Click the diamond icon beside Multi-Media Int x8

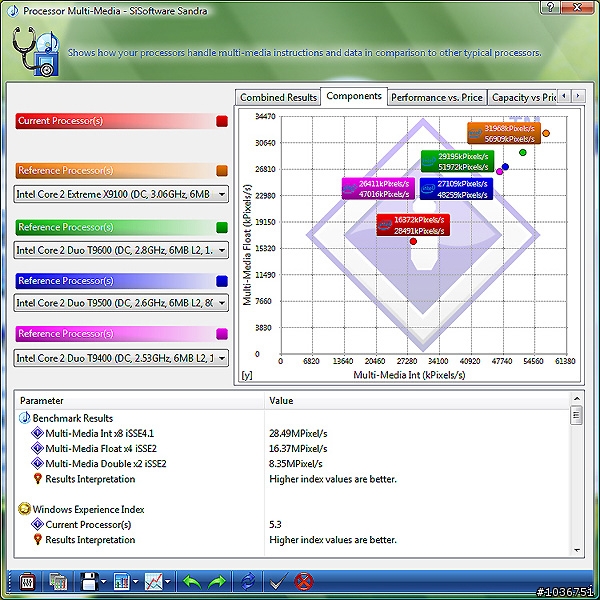(x=37, y=433)
